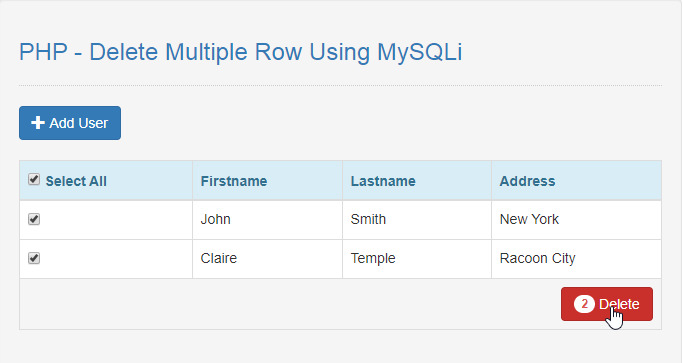Screen dimensions: 683x363
Task: Click the Lastname column header
Action: coord(383,181)
